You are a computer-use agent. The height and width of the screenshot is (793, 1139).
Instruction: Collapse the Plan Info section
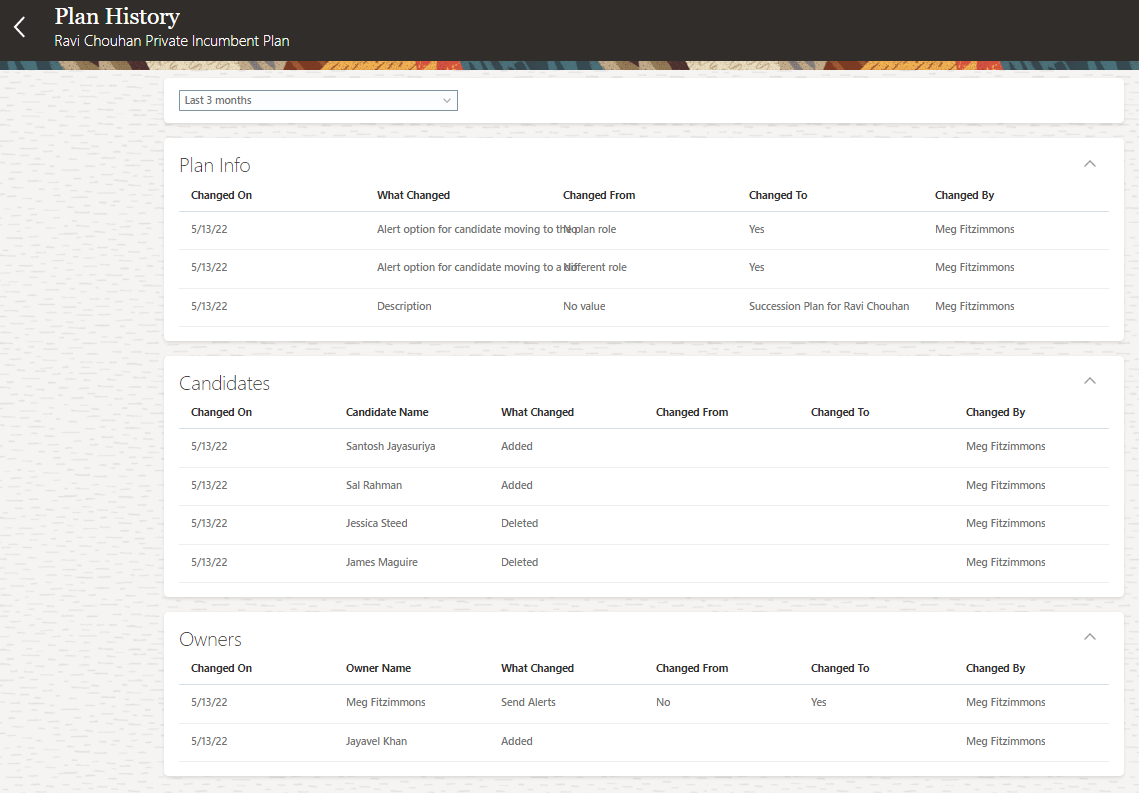(1090, 164)
